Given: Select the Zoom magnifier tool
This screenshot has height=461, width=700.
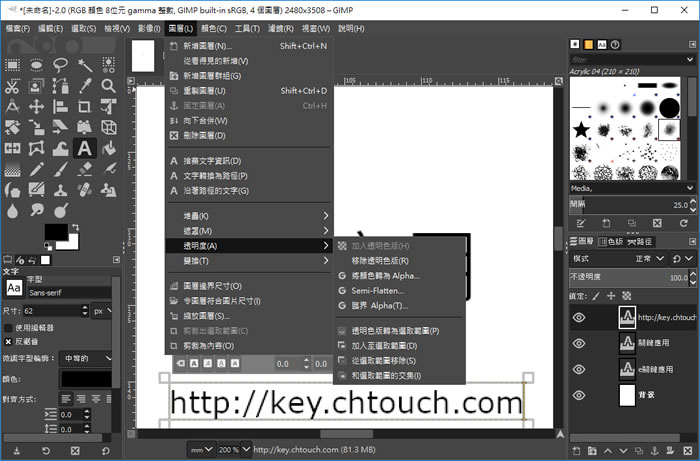Looking at the screenshot, I should tap(108, 86).
